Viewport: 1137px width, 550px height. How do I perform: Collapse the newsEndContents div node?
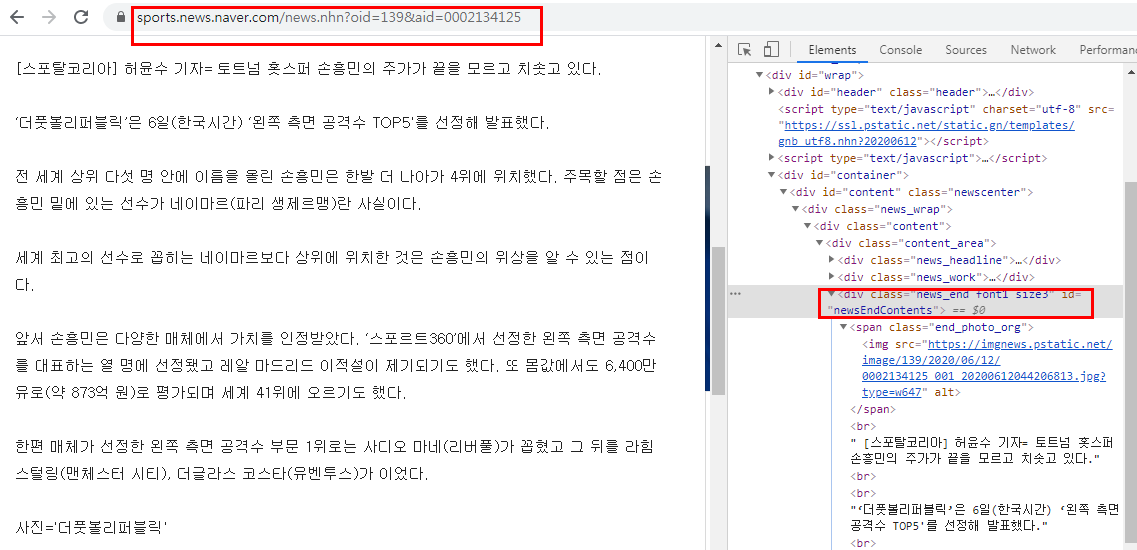[x=832, y=294]
